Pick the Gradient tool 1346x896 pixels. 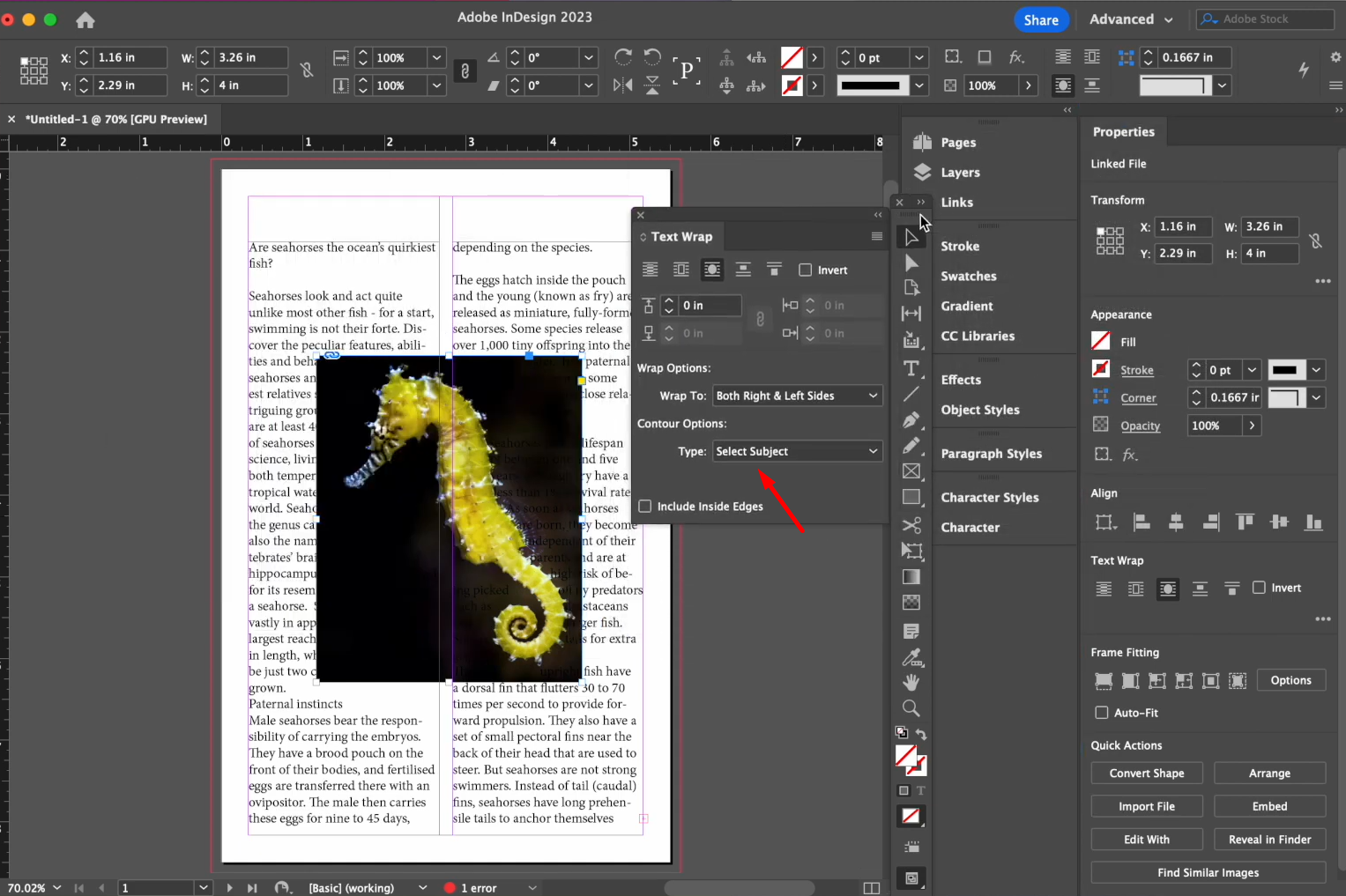911,577
